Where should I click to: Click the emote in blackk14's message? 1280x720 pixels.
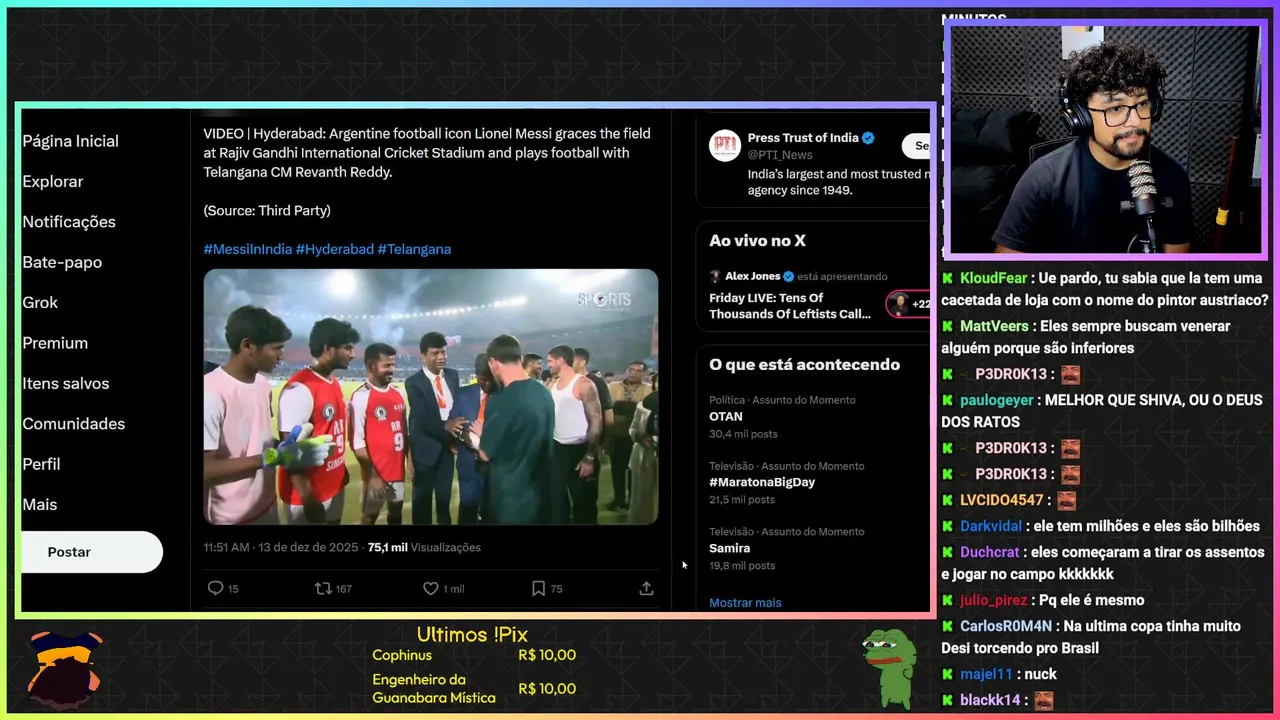click(1043, 701)
